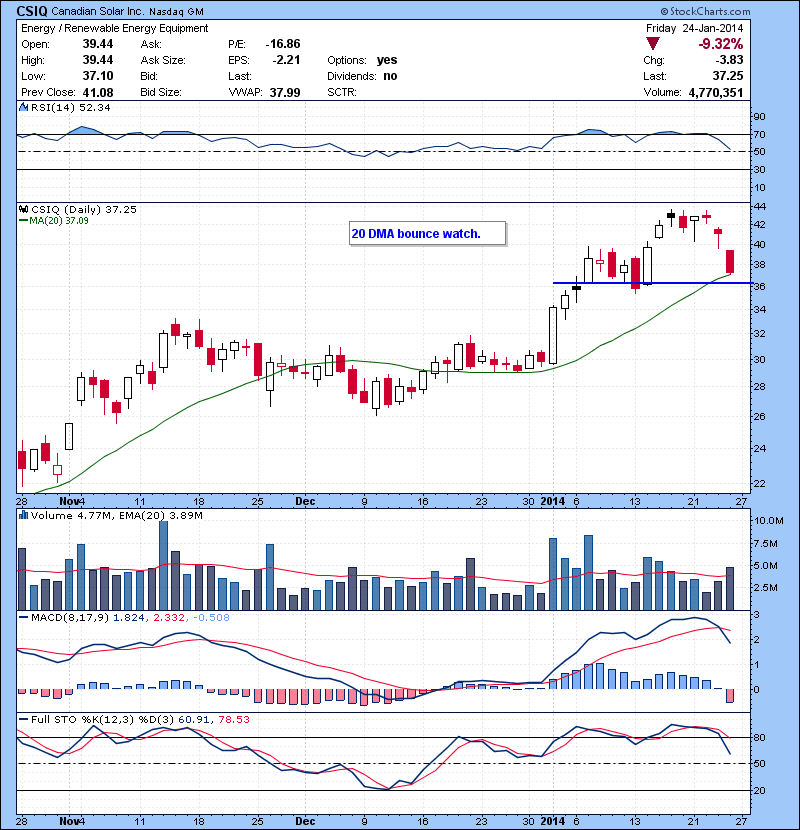Click the Ask Size: label

click(163, 60)
